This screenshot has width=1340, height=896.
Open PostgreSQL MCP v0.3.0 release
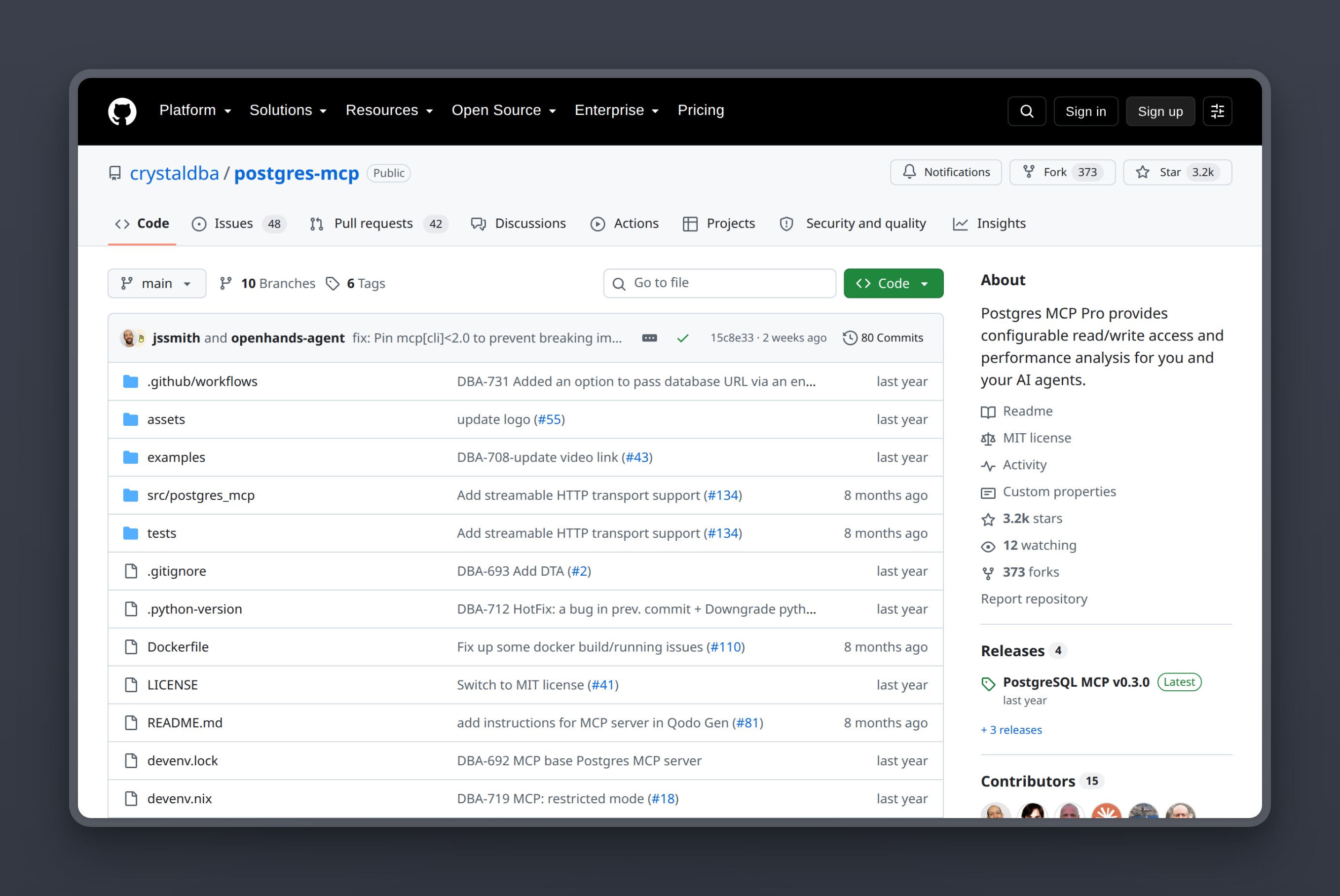(1076, 682)
